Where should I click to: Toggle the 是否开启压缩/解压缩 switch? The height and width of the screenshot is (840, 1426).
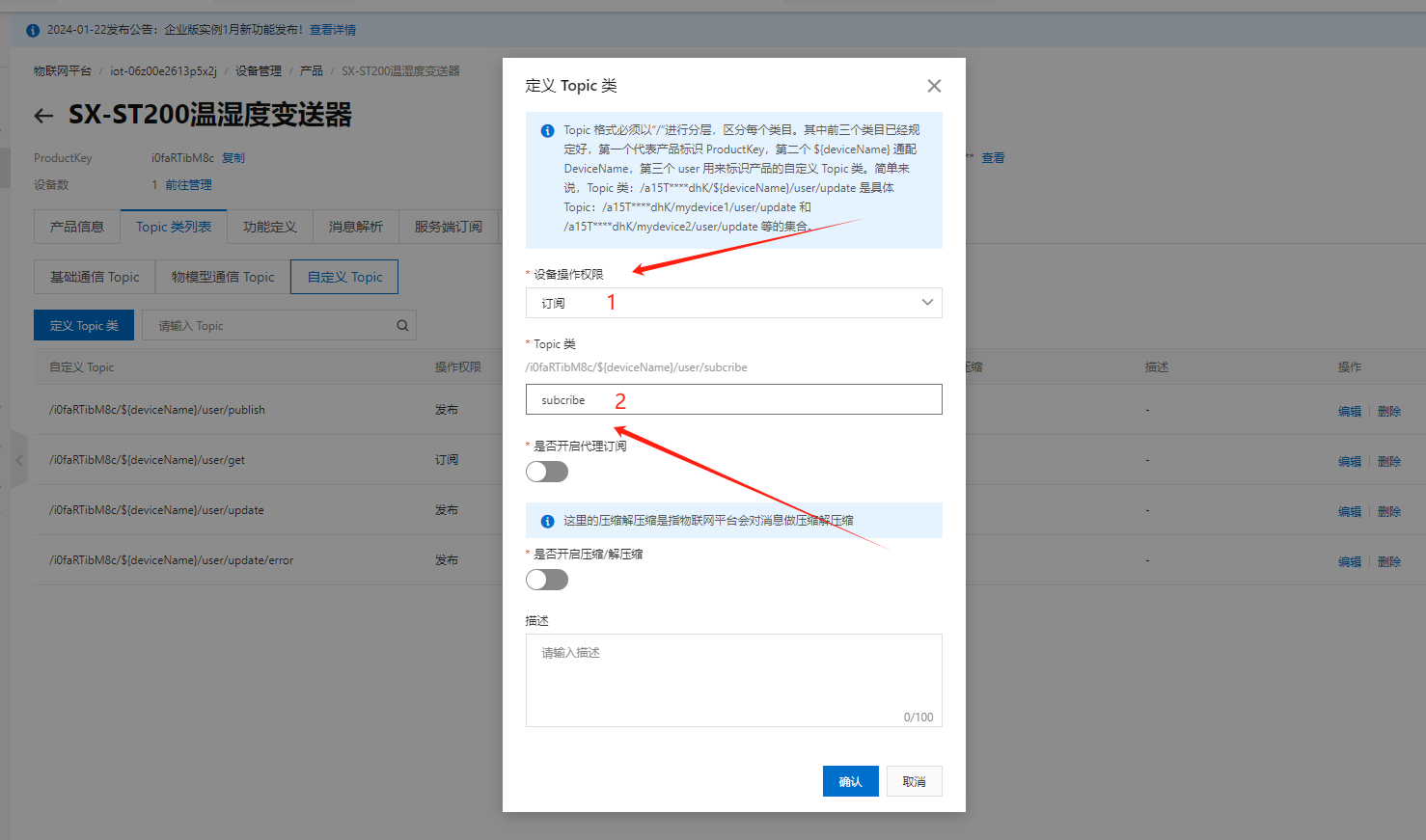(x=547, y=580)
